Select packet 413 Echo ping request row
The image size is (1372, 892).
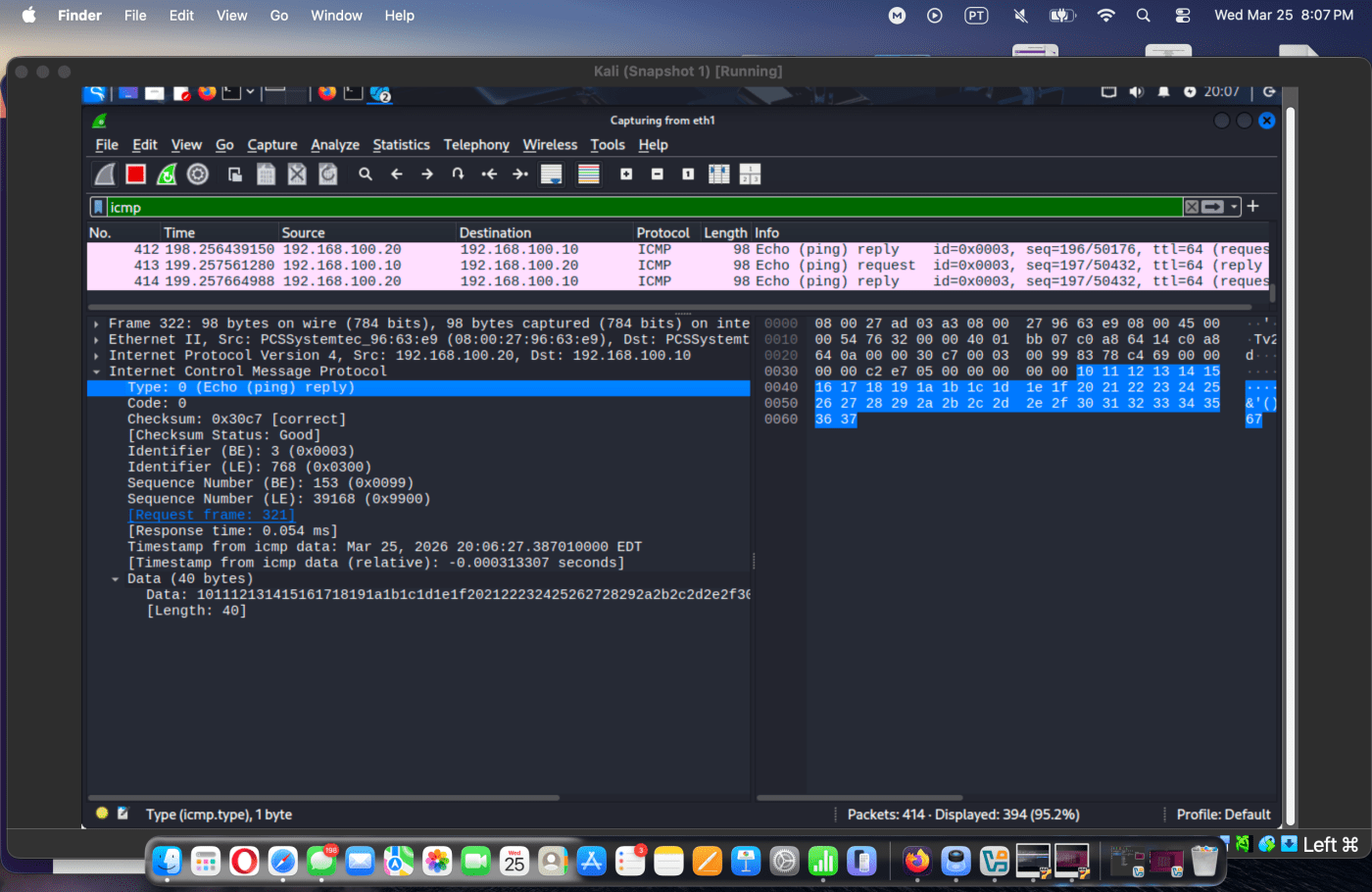point(678,265)
